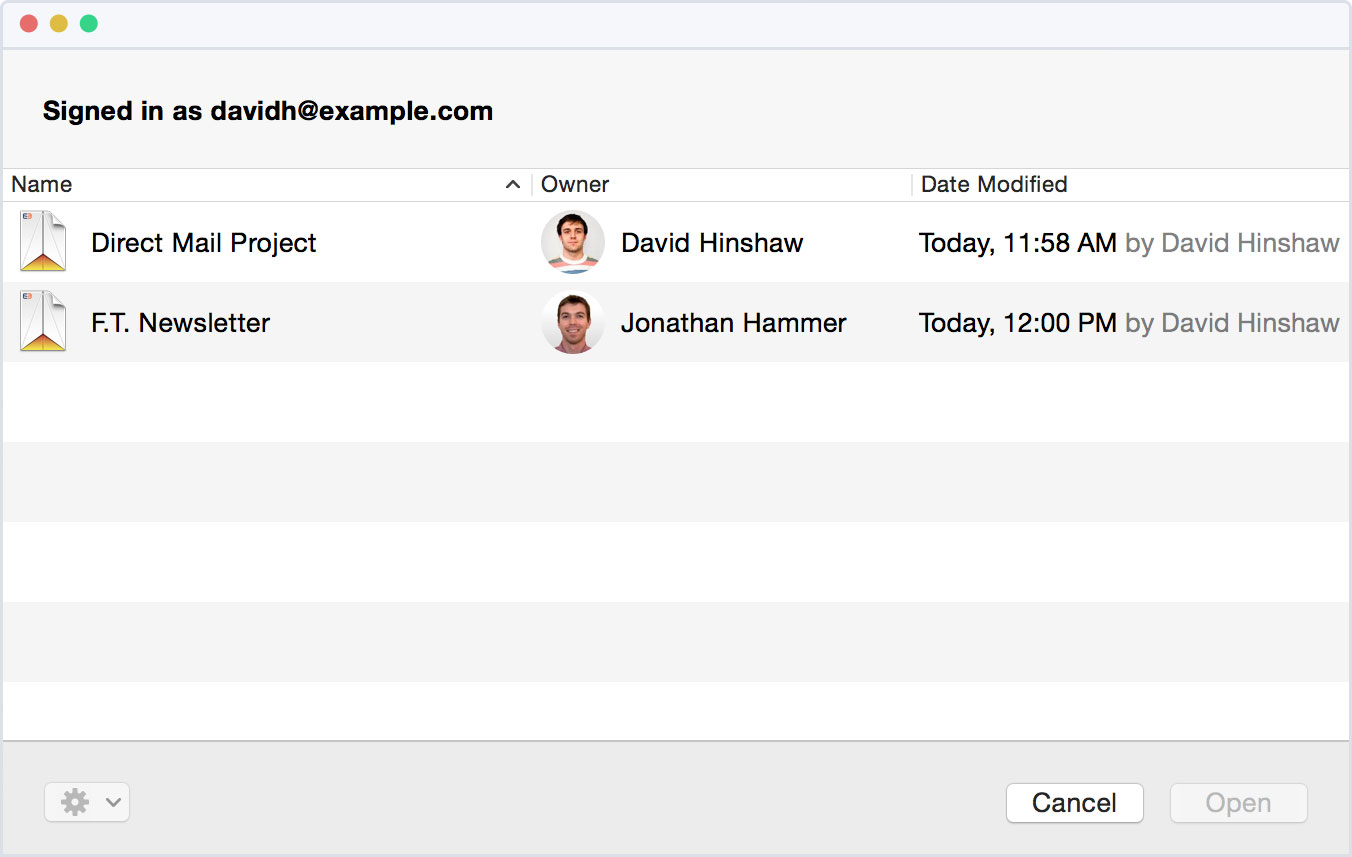Image resolution: width=1352 pixels, height=857 pixels.
Task: Select the F.T. Newsletter row name
Action: [180, 323]
